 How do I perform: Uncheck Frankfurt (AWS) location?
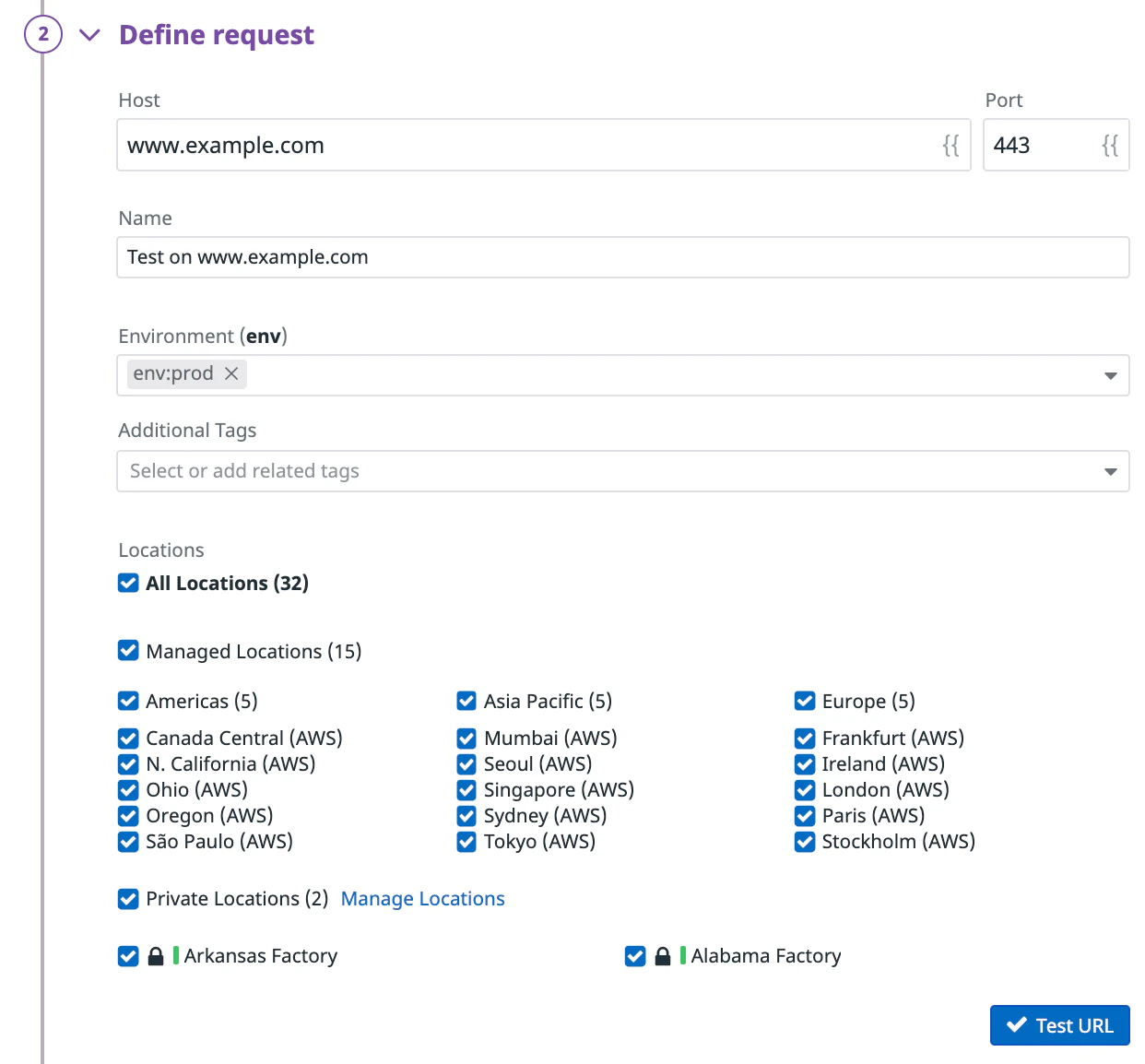(x=805, y=739)
